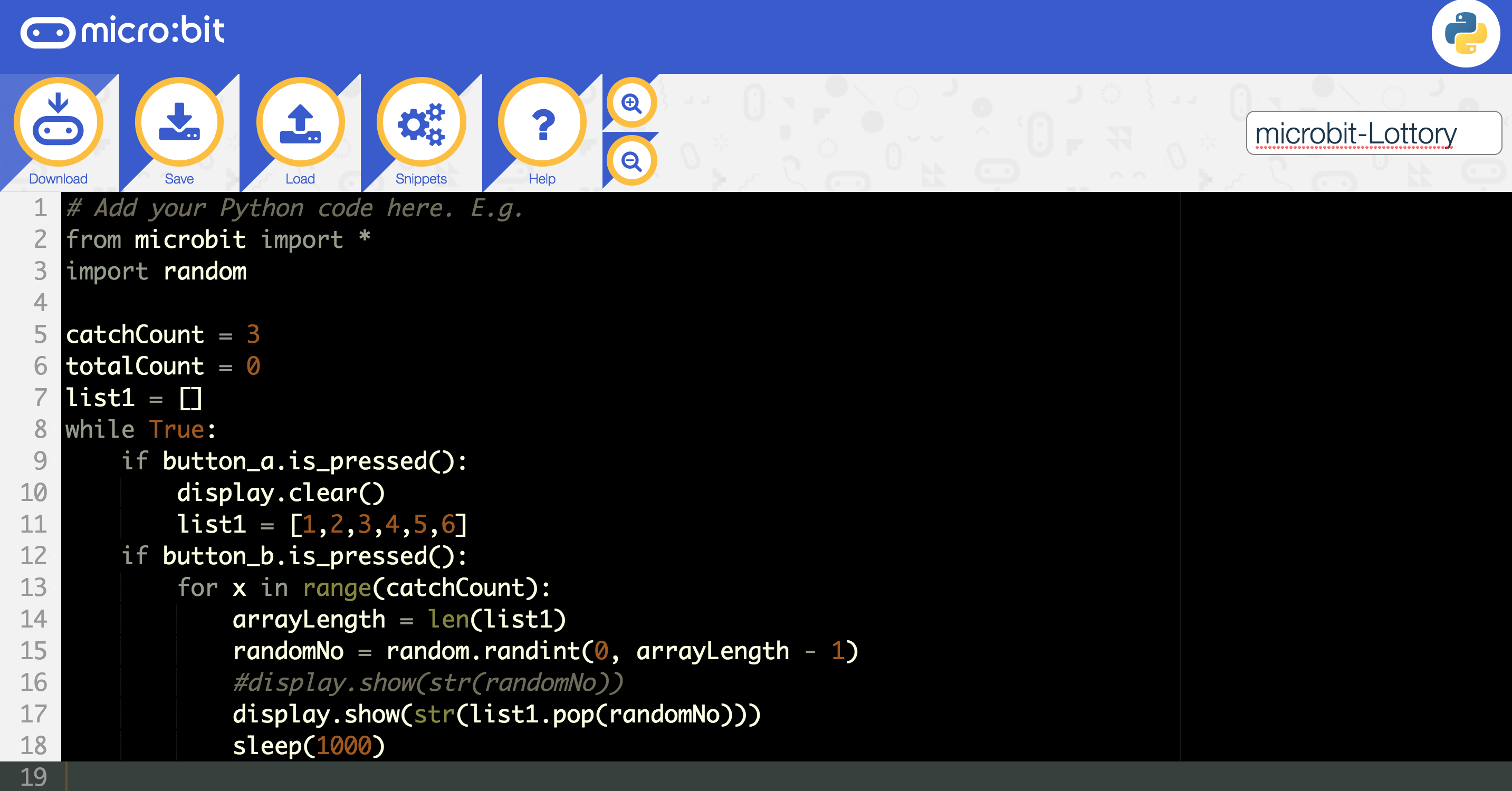Click 'if button_a.is_pressed():' line

point(294,461)
